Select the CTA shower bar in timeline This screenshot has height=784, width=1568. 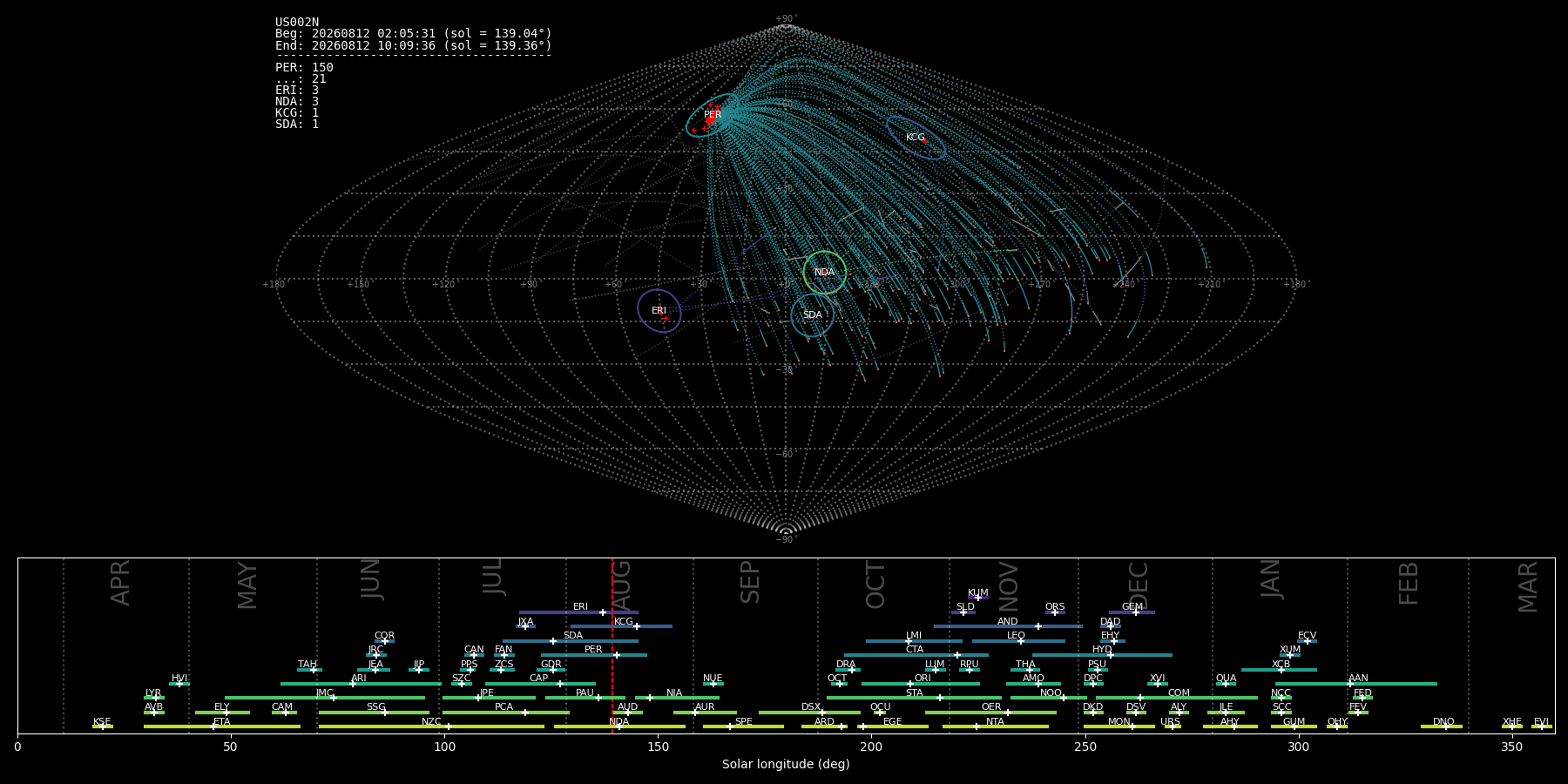click(x=916, y=655)
